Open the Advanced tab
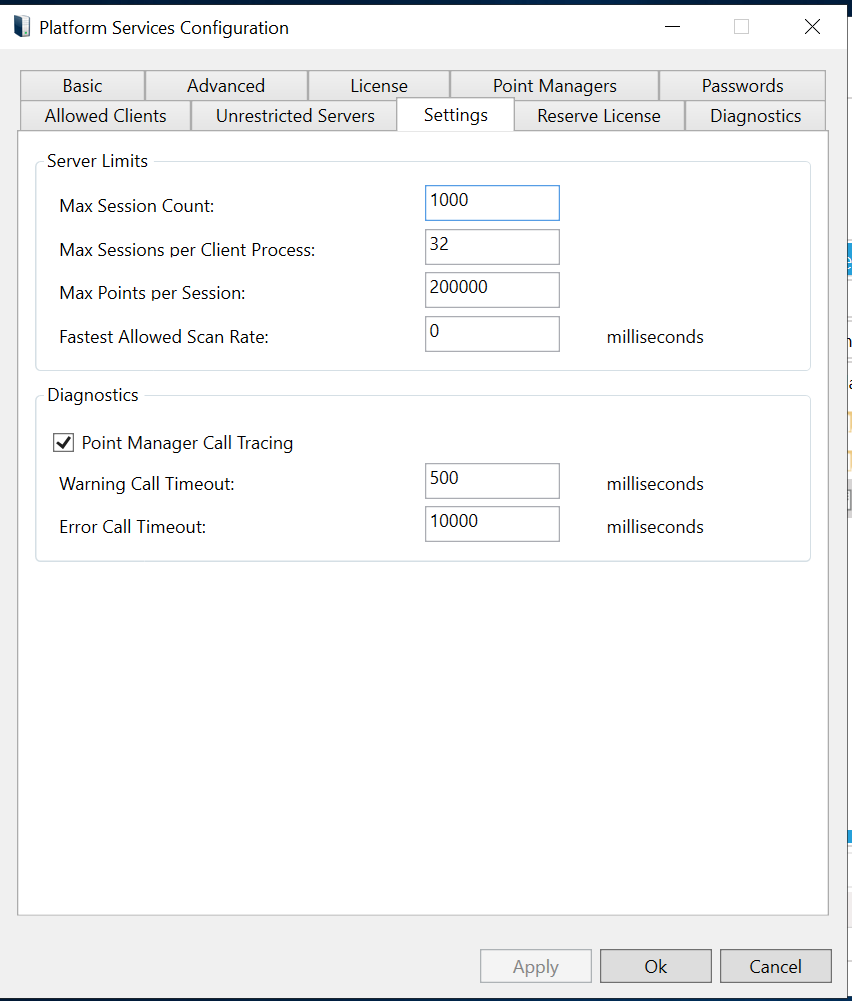The height and width of the screenshot is (1003, 852). (226, 86)
